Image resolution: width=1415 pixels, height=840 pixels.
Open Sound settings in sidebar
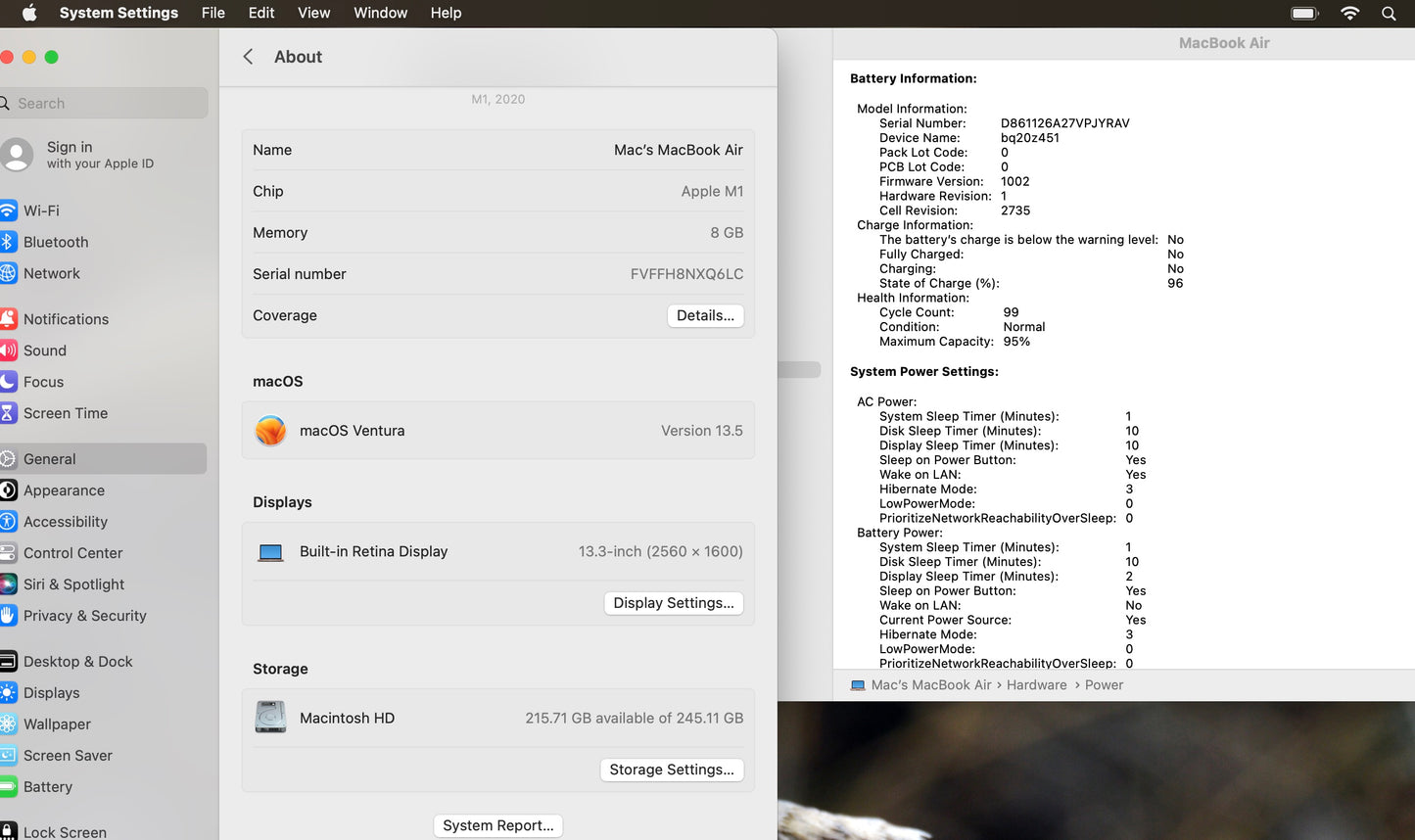click(x=44, y=350)
